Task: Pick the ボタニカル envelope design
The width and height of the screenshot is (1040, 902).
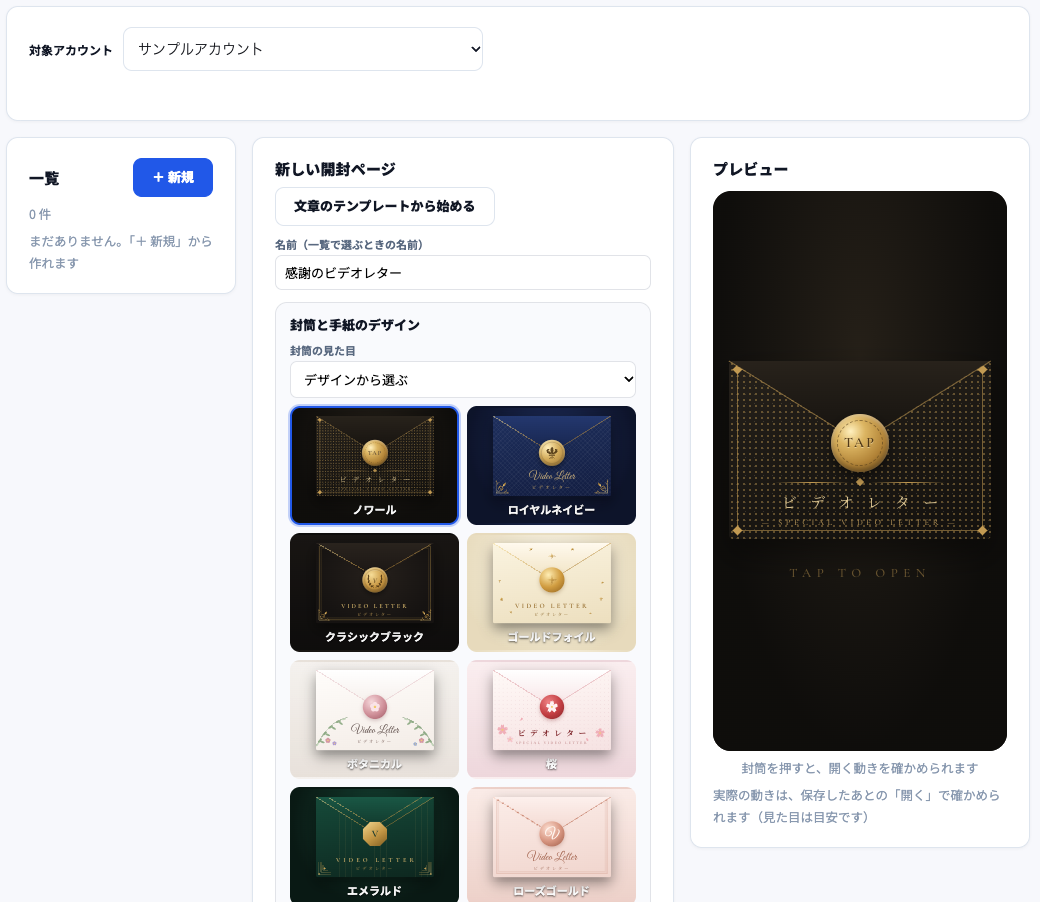Action: pos(374,719)
